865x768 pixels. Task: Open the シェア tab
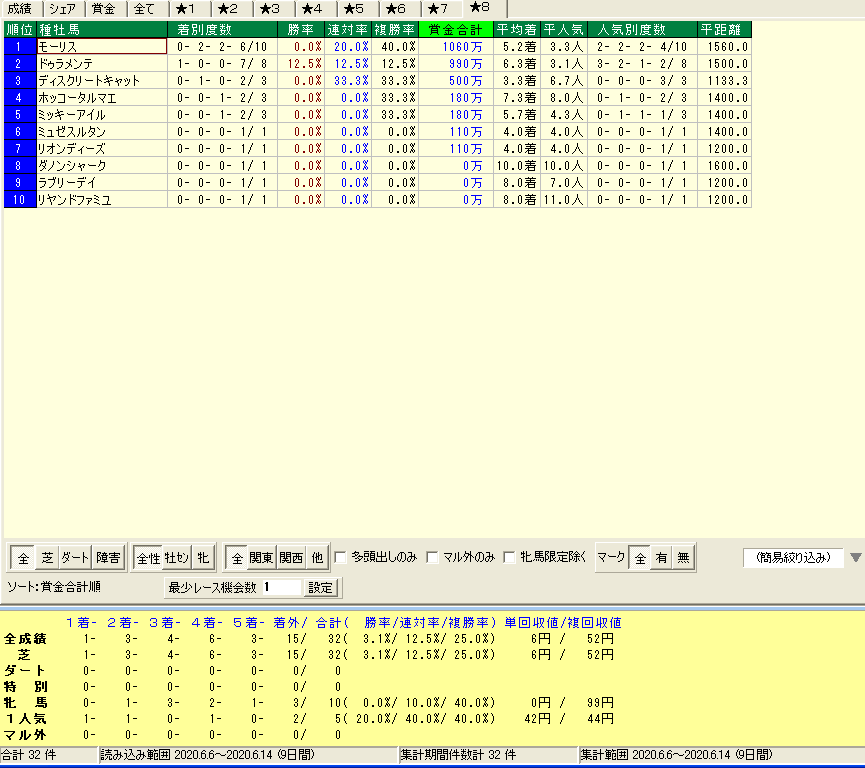tap(63, 9)
